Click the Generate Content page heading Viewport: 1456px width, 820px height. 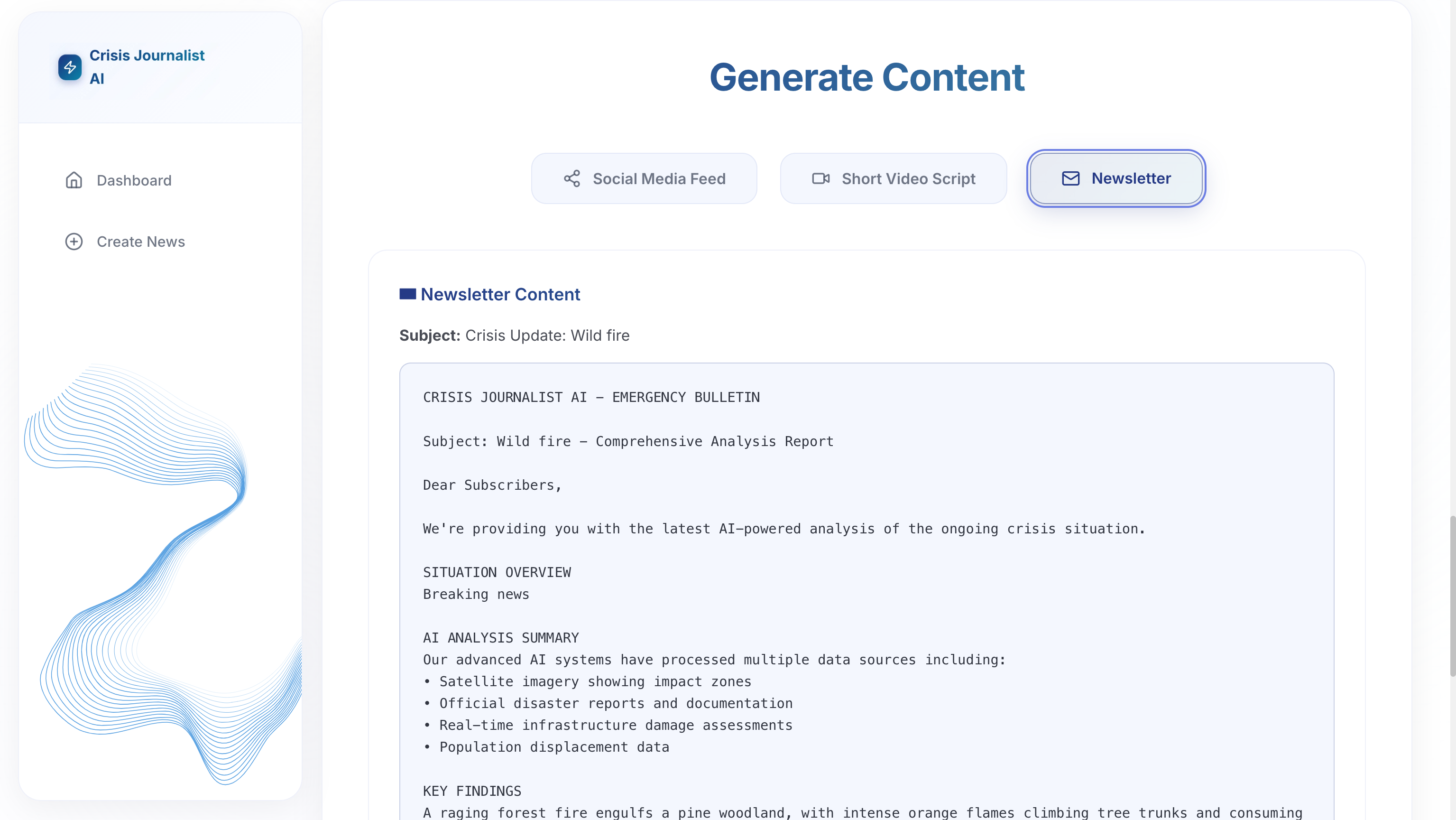click(x=866, y=77)
